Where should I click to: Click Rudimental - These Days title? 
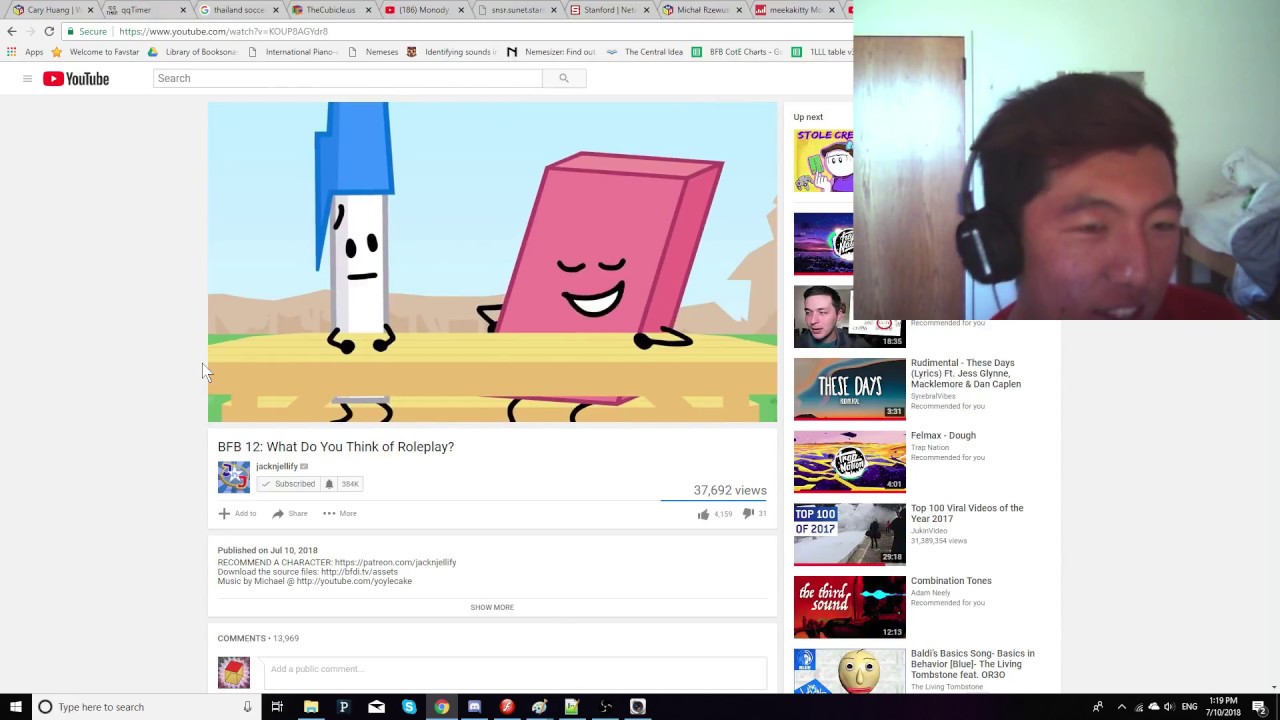(966, 373)
